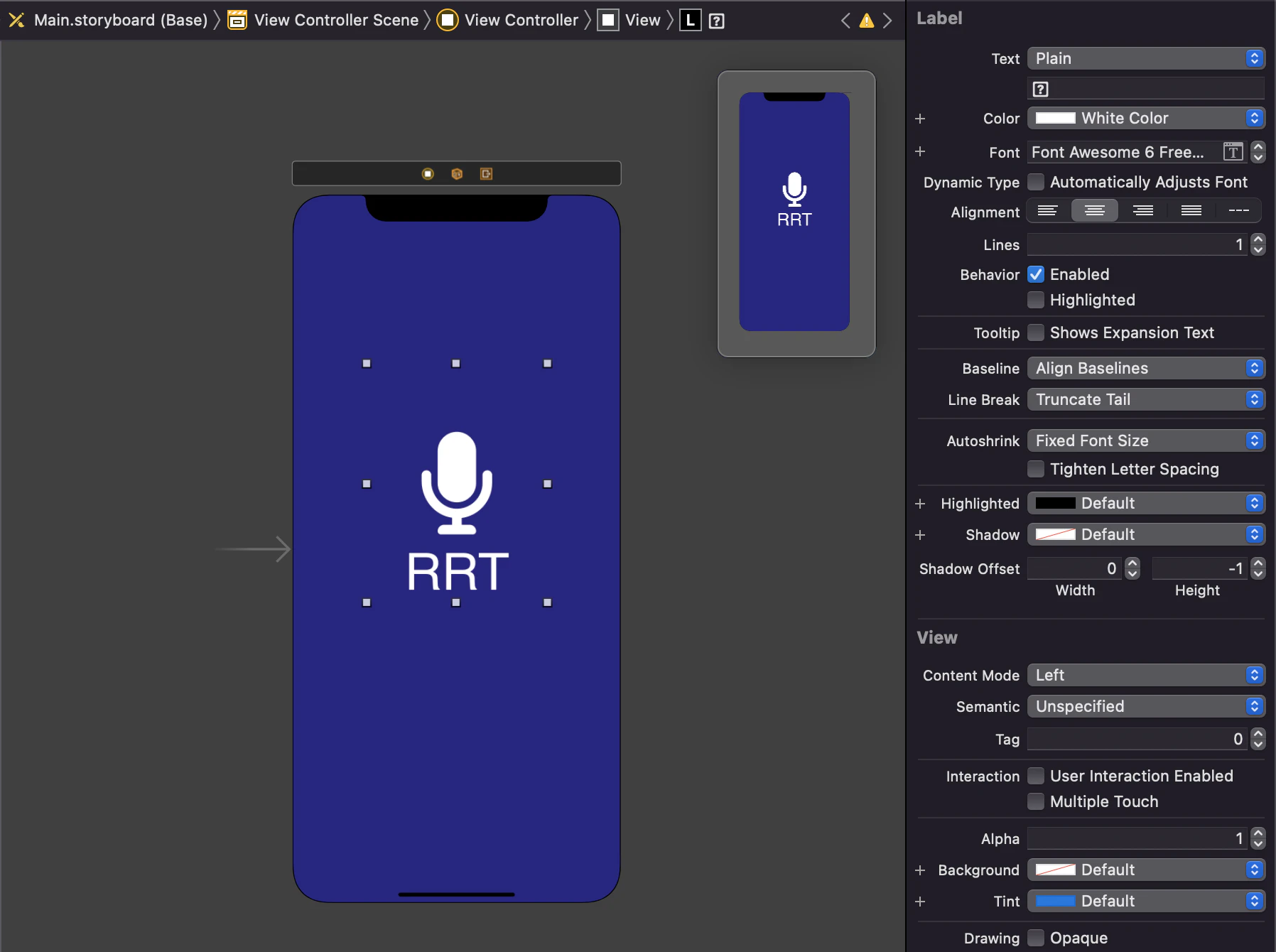This screenshot has width=1276, height=952.
Task: Add a variation for Shadow with plus
Action: [x=920, y=535]
